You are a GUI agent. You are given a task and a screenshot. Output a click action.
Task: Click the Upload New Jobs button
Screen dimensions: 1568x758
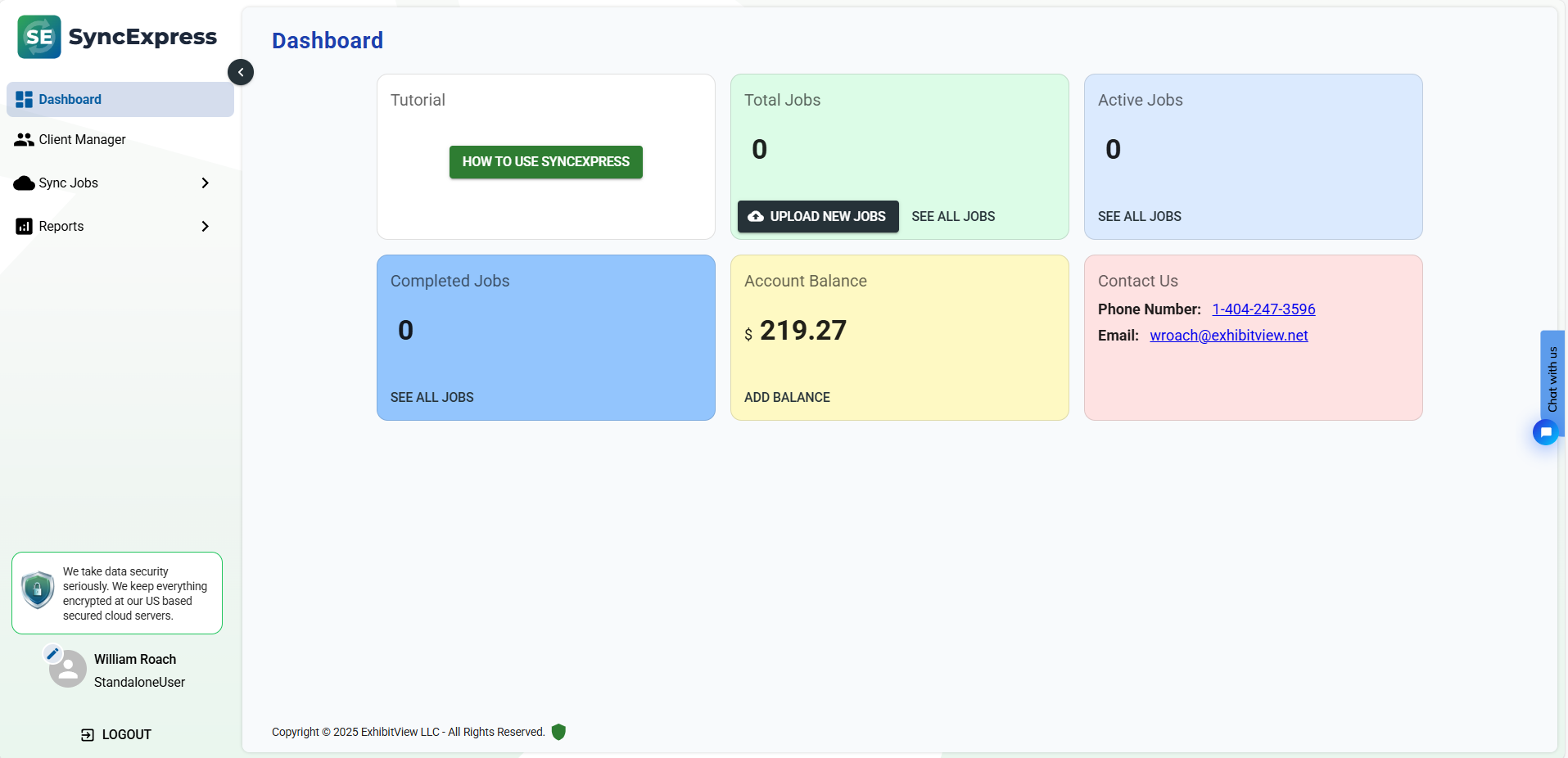818,217
